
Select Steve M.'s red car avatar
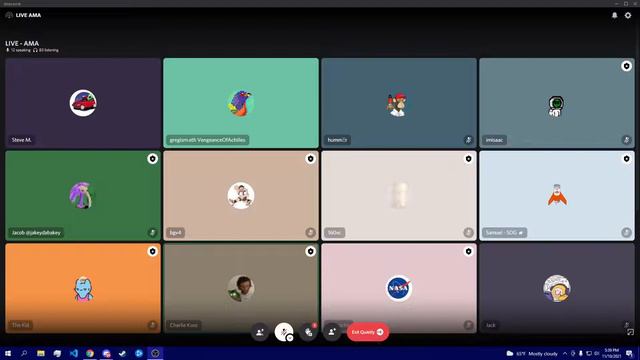click(83, 103)
